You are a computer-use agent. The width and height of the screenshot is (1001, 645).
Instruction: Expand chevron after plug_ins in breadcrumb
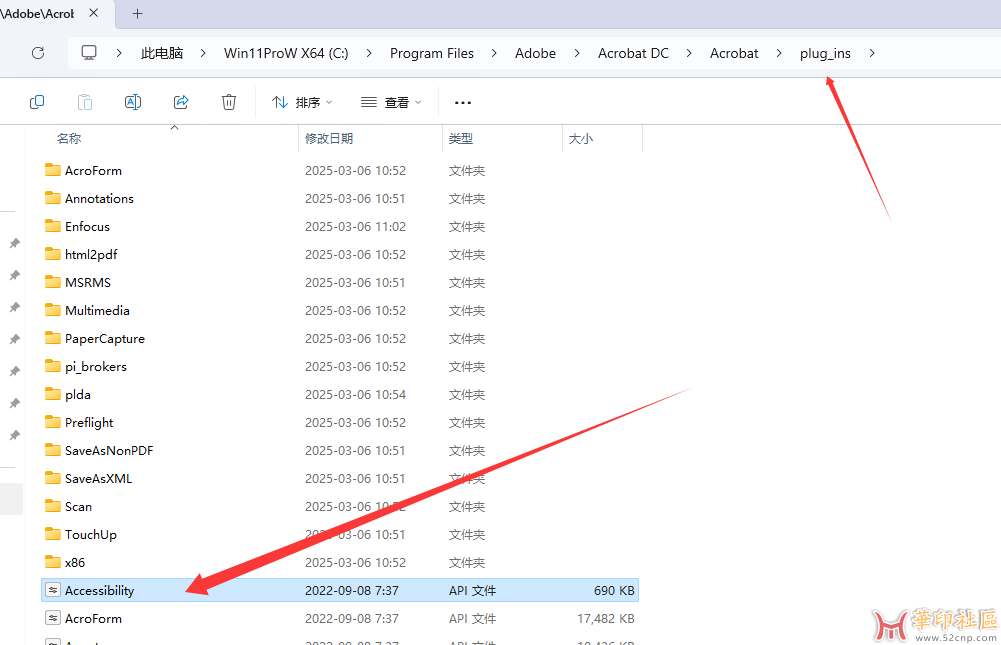coord(872,53)
